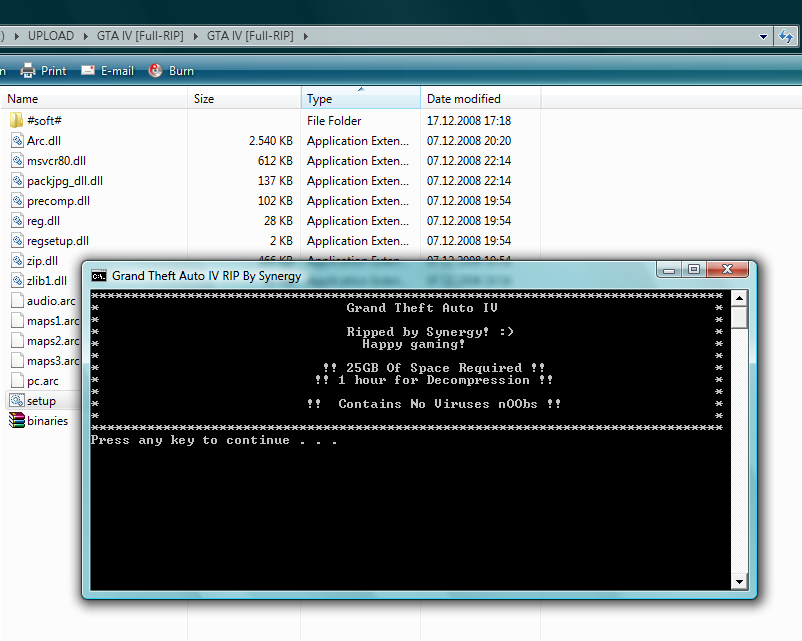Select the packjpg_dll.dll file icon
Screen dimensions: 802x641
pos(17,181)
